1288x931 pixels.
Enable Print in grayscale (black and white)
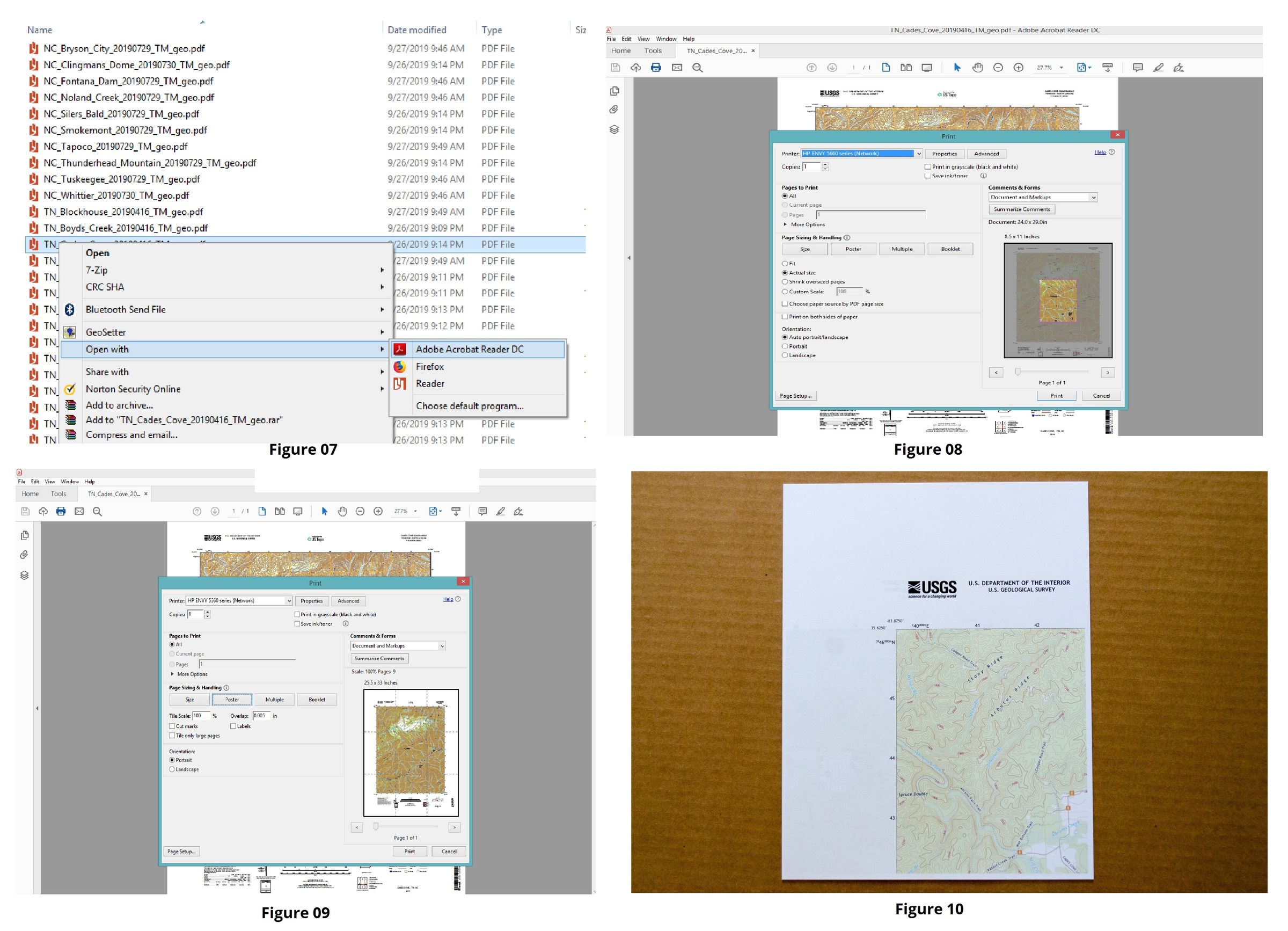[x=929, y=167]
